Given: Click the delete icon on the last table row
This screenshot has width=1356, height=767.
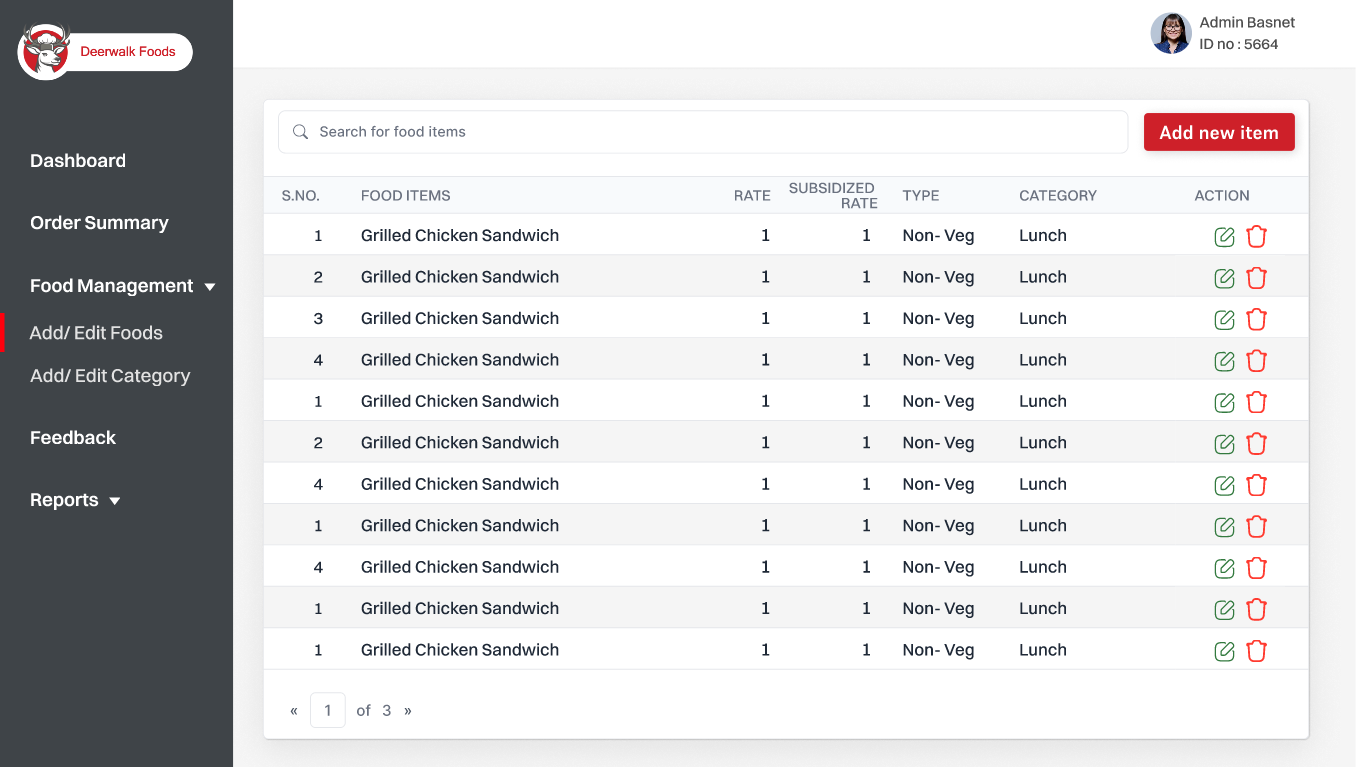Looking at the screenshot, I should point(1256,650).
